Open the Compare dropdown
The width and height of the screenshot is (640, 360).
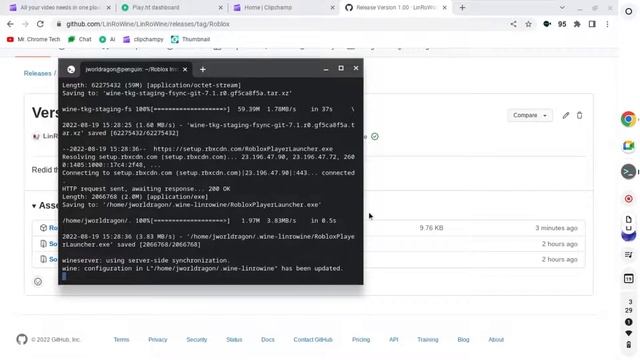(529, 116)
